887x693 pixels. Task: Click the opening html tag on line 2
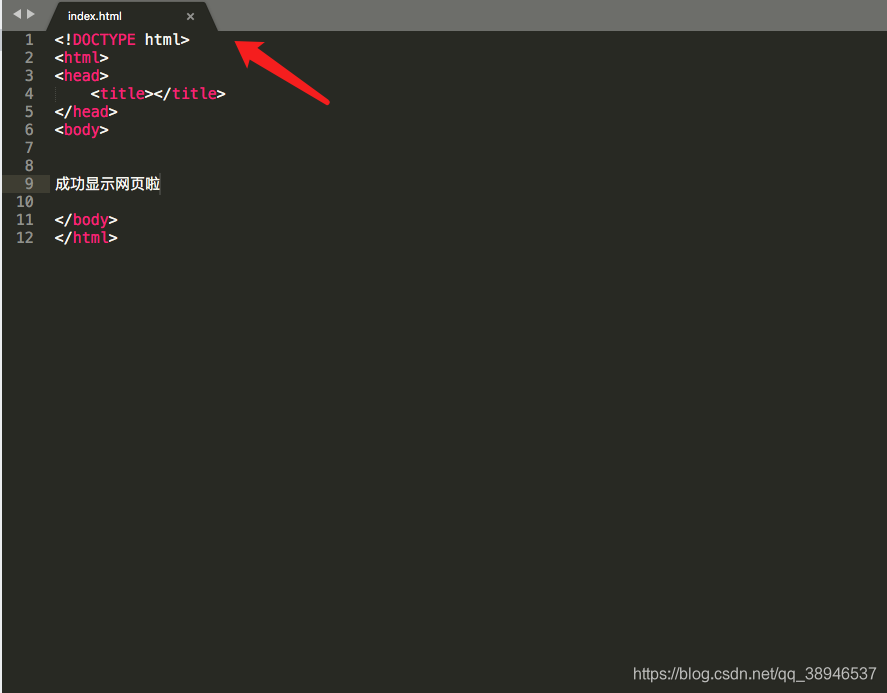click(81, 58)
